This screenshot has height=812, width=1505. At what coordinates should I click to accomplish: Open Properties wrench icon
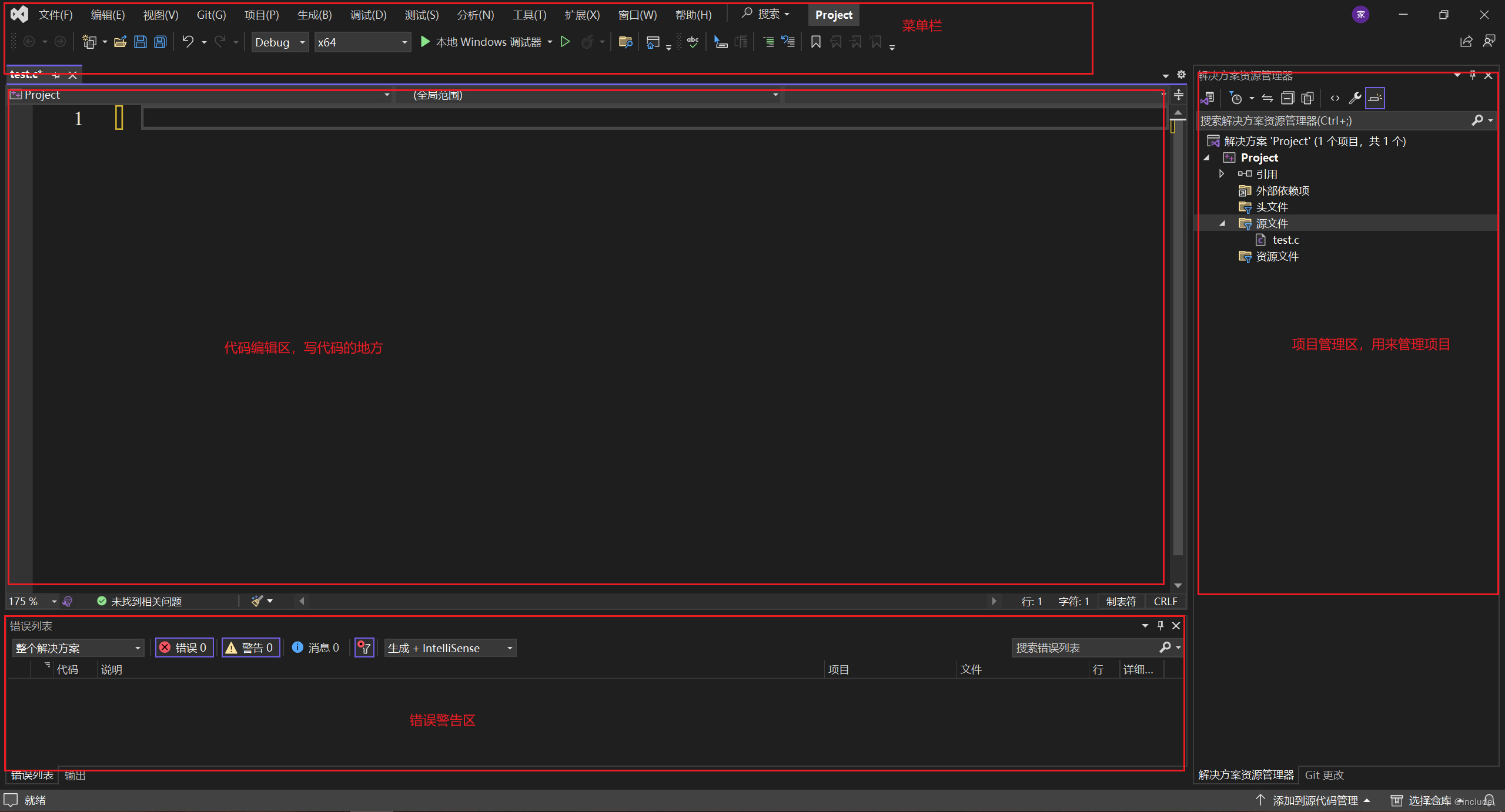click(x=1355, y=98)
